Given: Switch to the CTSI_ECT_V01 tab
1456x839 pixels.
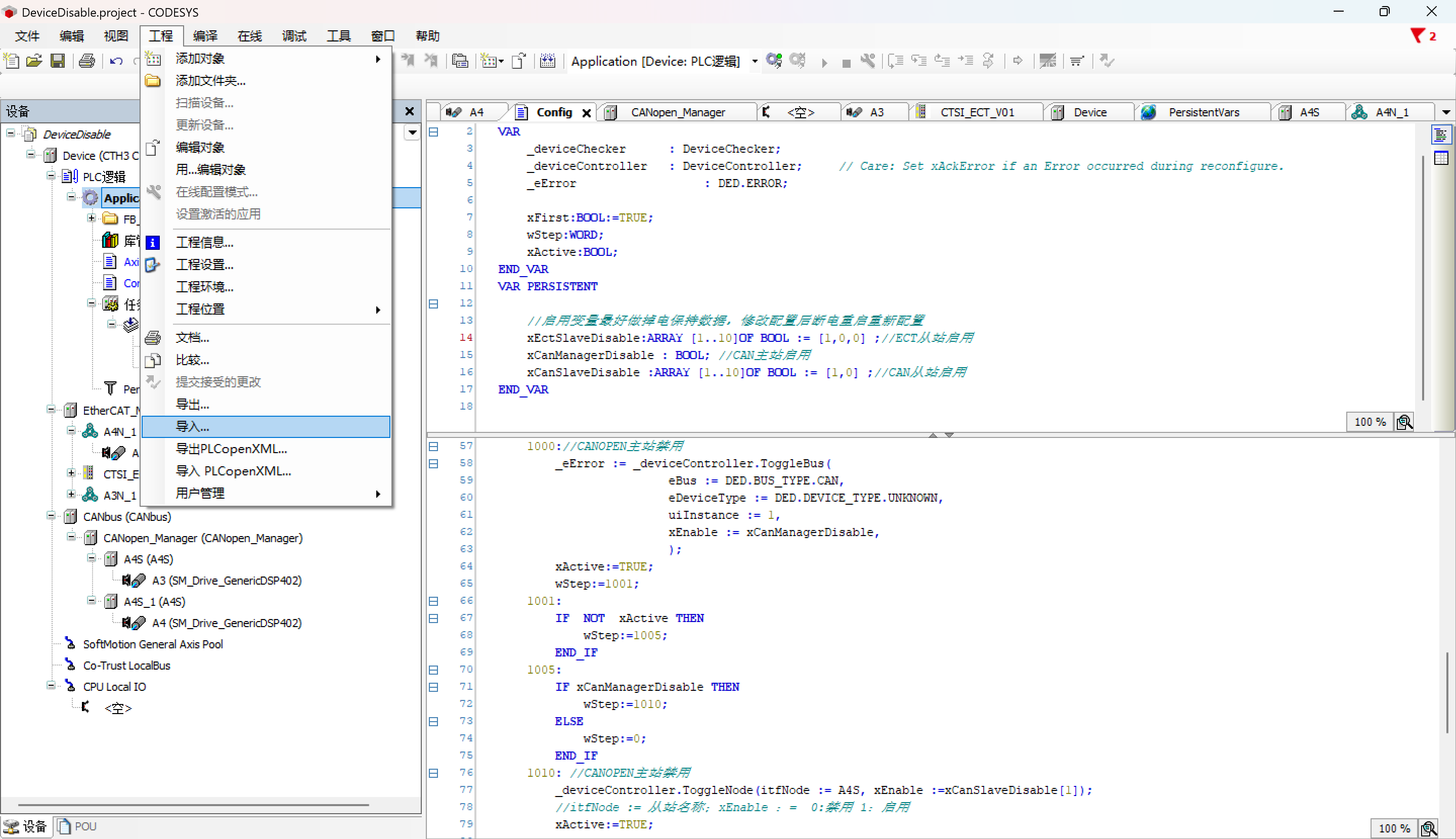Looking at the screenshot, I should click(x=976, y=112).
